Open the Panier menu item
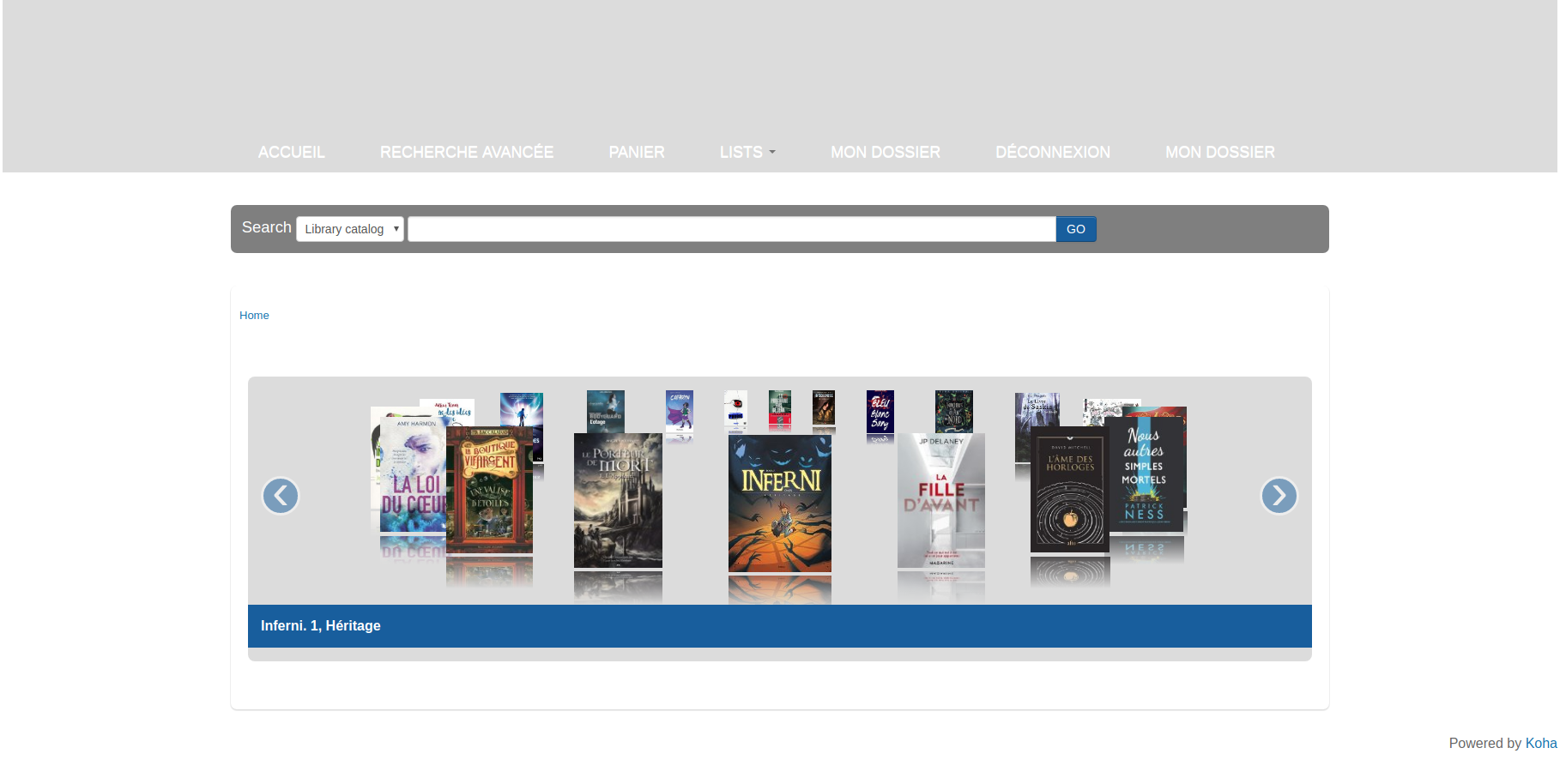The height and width of the screenshot is (784, 1566). tap(636, 152)
